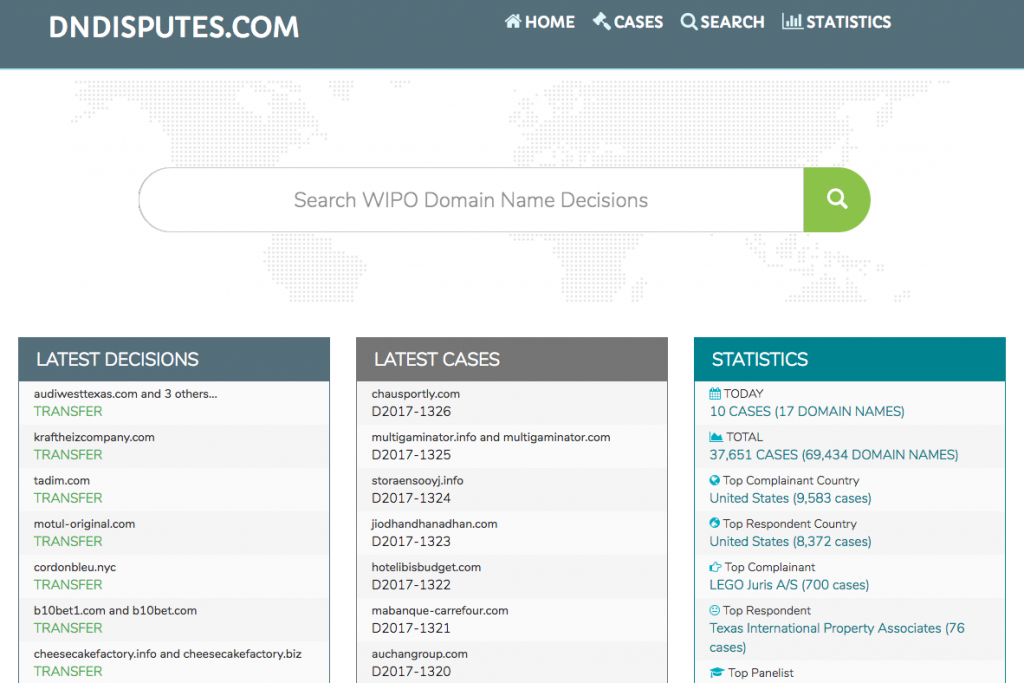Open the Cases menu item

pos(628,22)
